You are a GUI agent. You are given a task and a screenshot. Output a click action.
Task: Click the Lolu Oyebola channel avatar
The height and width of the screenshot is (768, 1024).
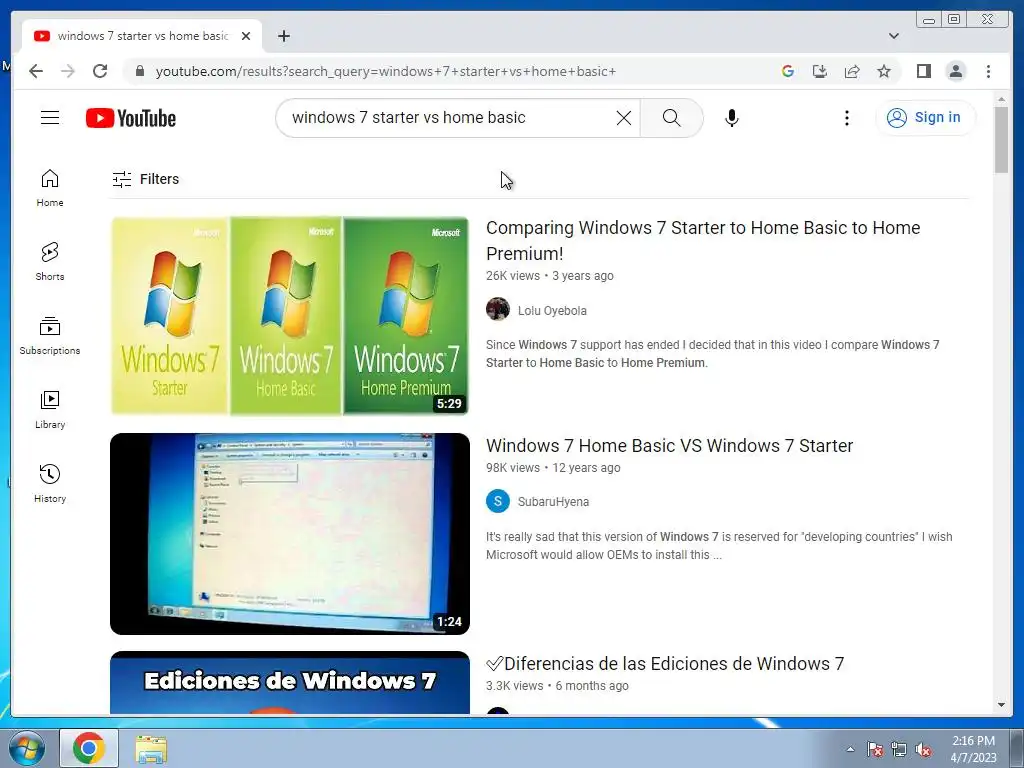click(x=498, y=309)
